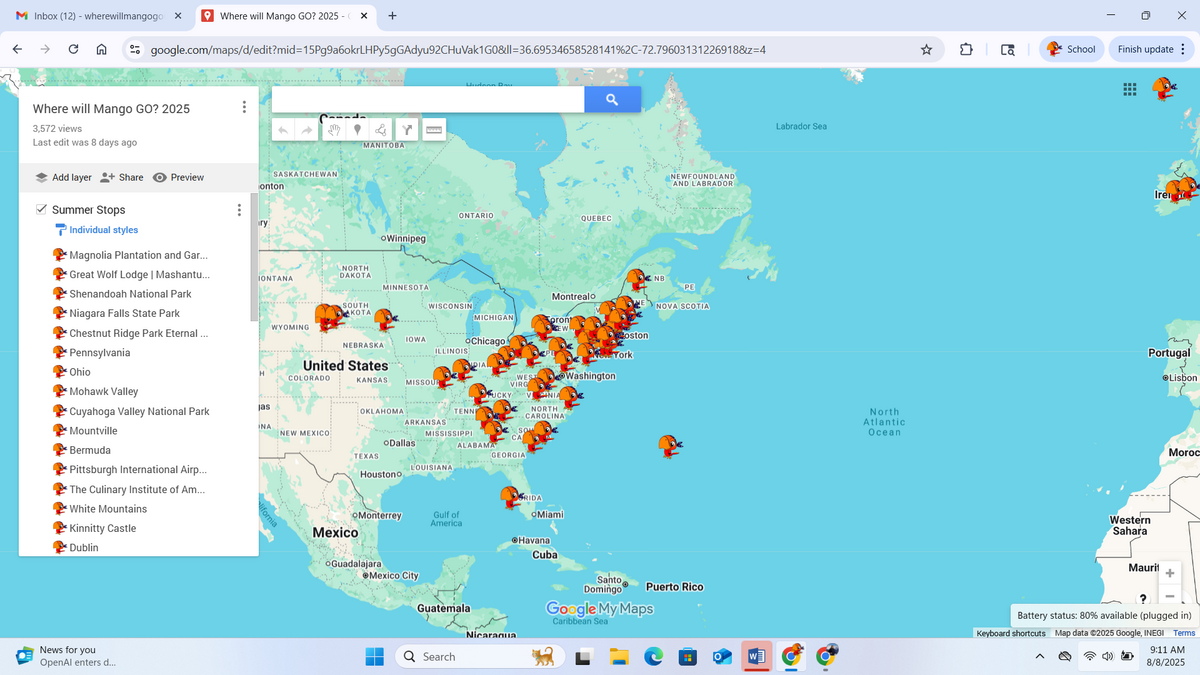
Task: Click Finish update in Chrome
Action: (x=1152, y=49)
